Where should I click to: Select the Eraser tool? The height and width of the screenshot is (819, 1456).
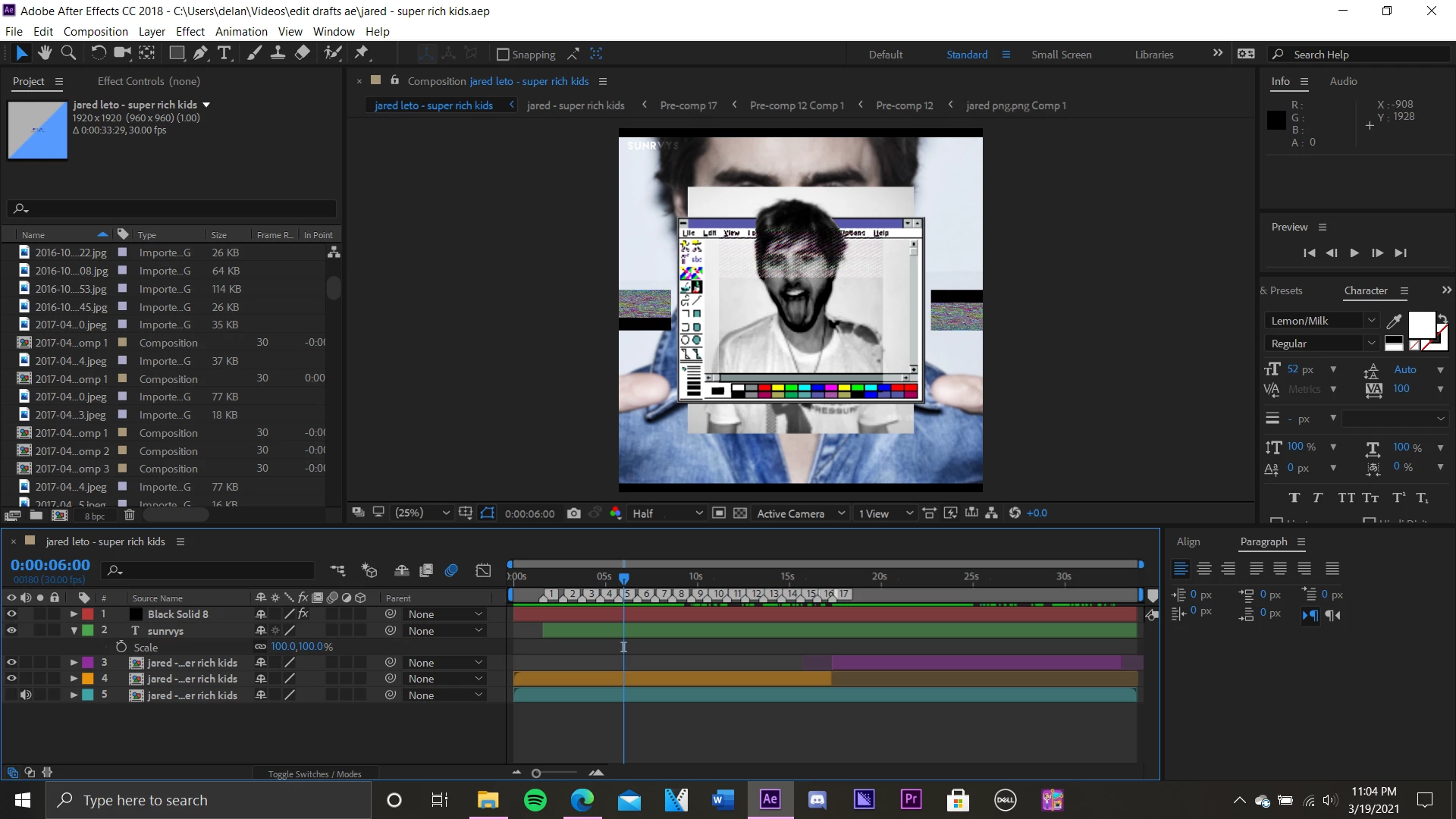[x=302, y=53]
